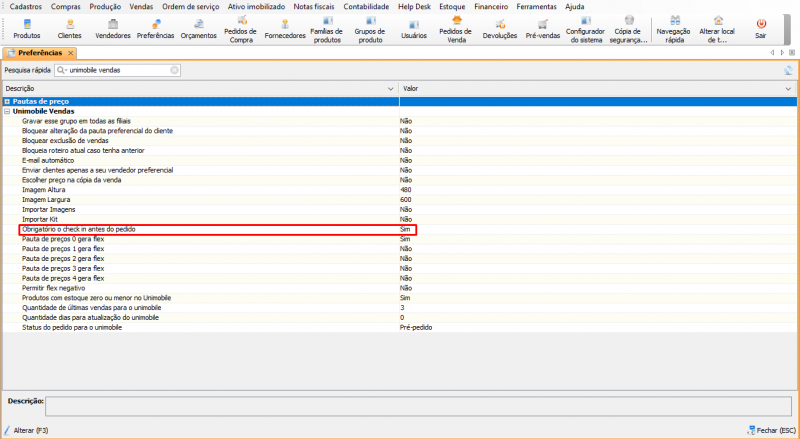
Task: Click the Descrição text box at bottom
Action: point(418,406)
